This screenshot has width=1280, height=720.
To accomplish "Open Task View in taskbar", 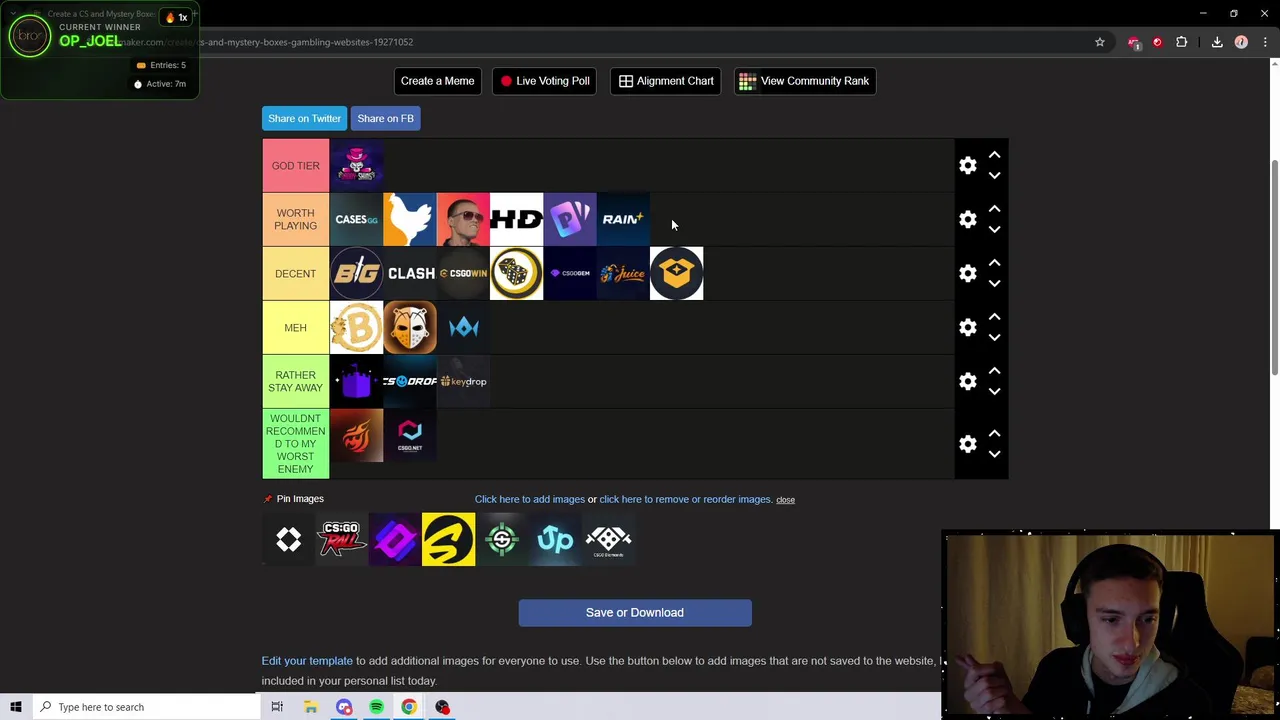I will [x=277, y=707].
